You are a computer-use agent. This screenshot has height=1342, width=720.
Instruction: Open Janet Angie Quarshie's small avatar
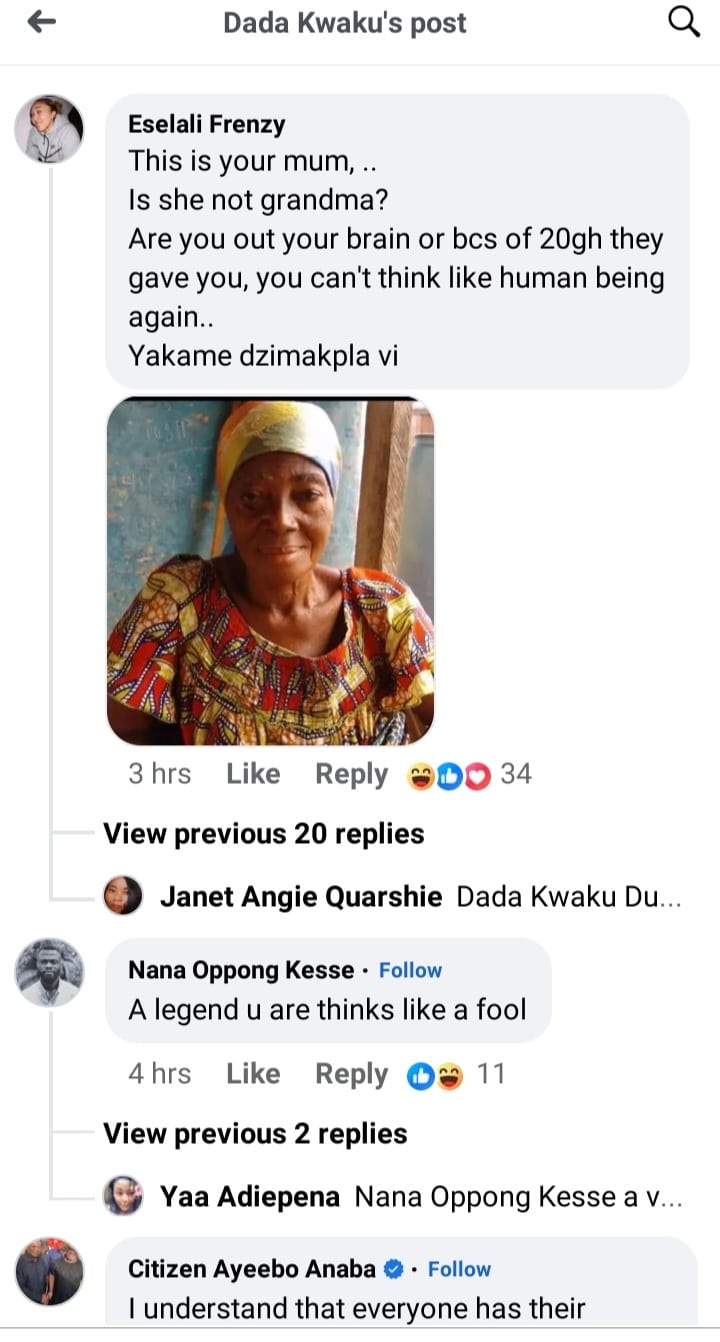coord(123,895)
